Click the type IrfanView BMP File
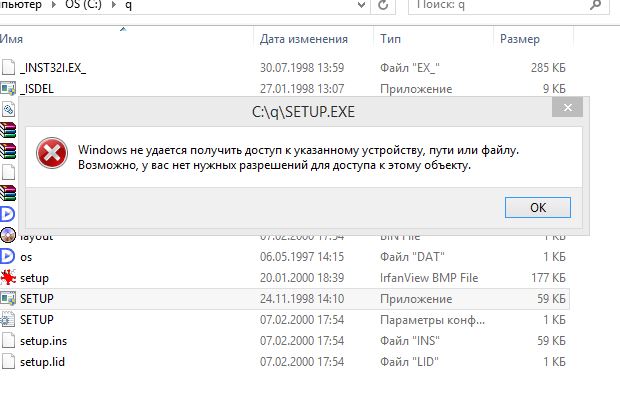The image size is (620, 401). [429, 278]
